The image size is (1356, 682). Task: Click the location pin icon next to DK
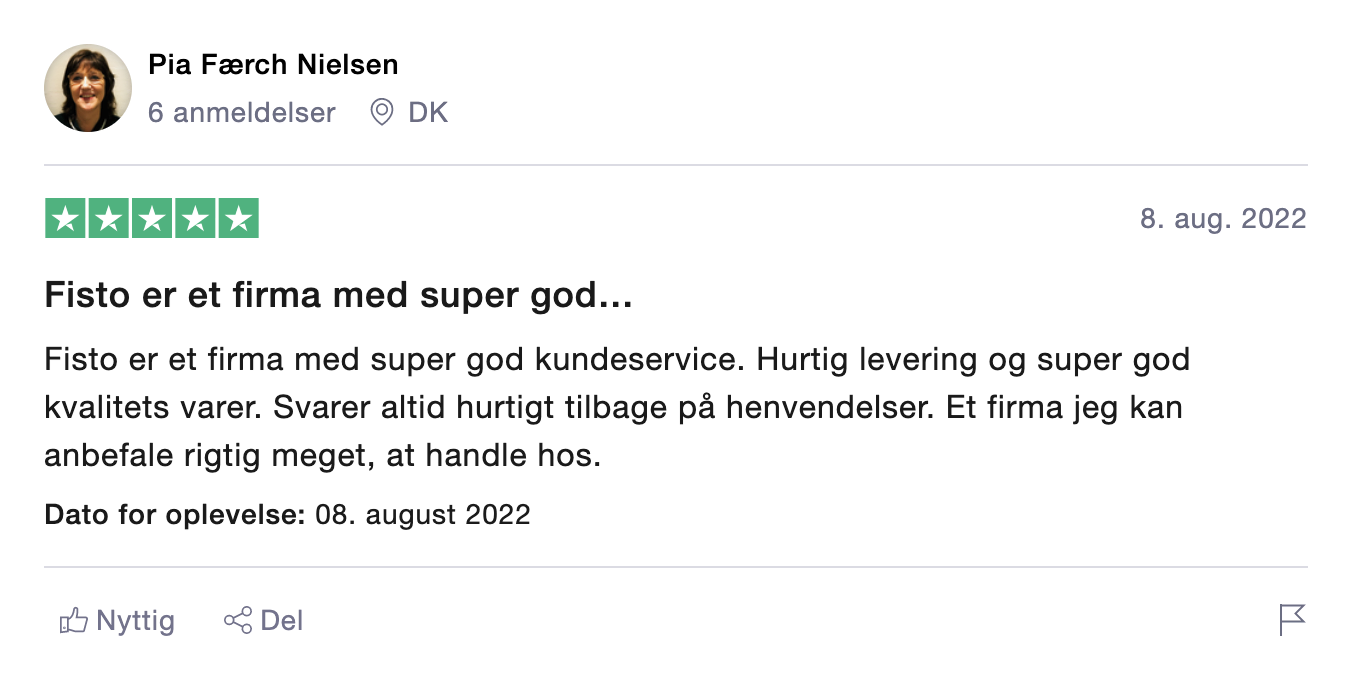coord(381,112)
